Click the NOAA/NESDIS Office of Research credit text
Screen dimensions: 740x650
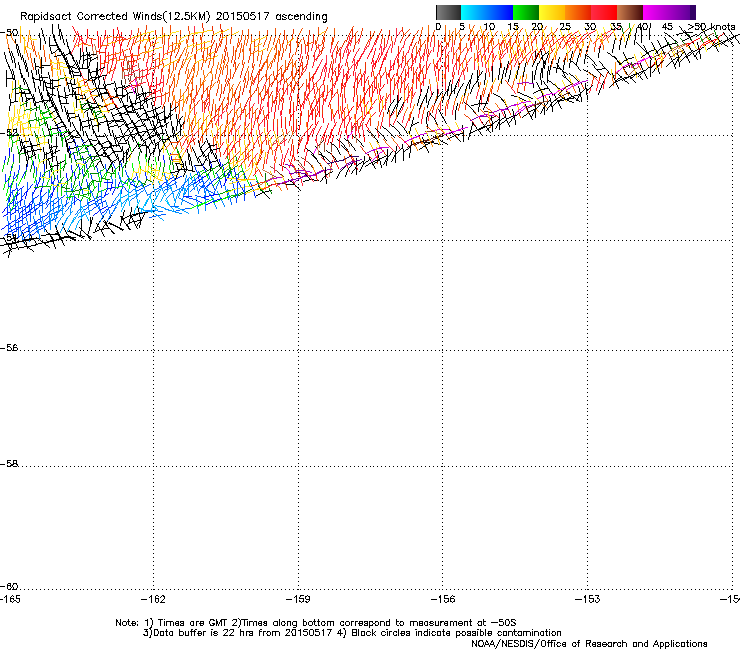click(589, 644)
